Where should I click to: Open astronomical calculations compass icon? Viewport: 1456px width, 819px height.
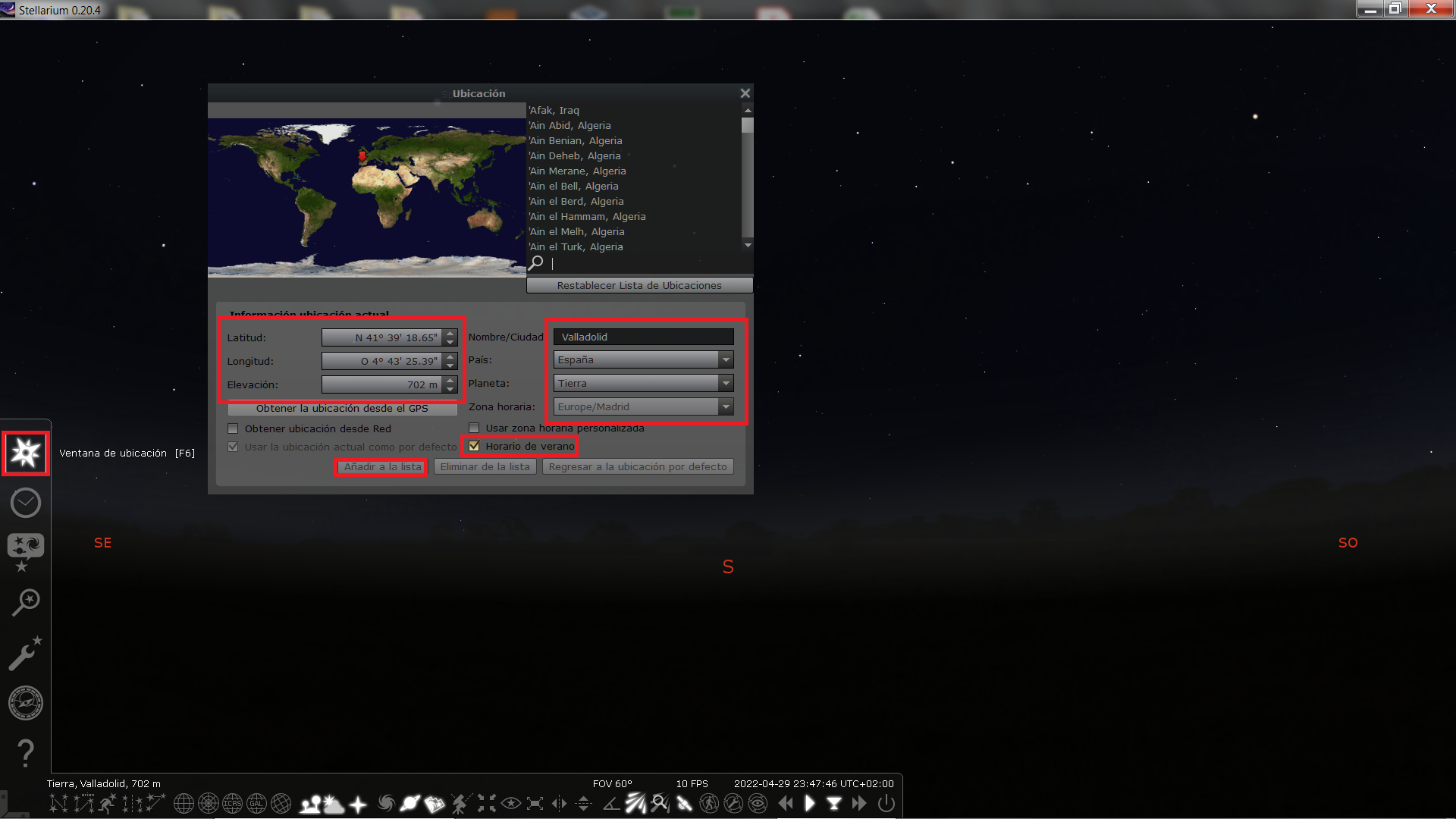(26, 703)
